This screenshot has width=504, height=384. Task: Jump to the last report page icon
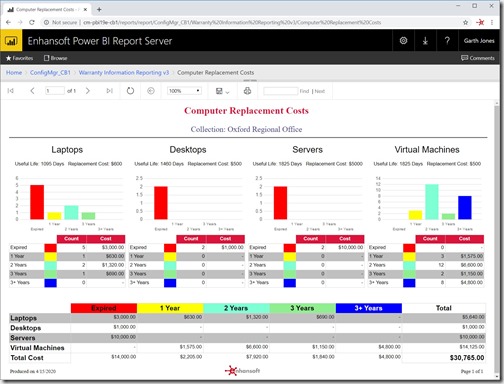click(x=109, y=91)
